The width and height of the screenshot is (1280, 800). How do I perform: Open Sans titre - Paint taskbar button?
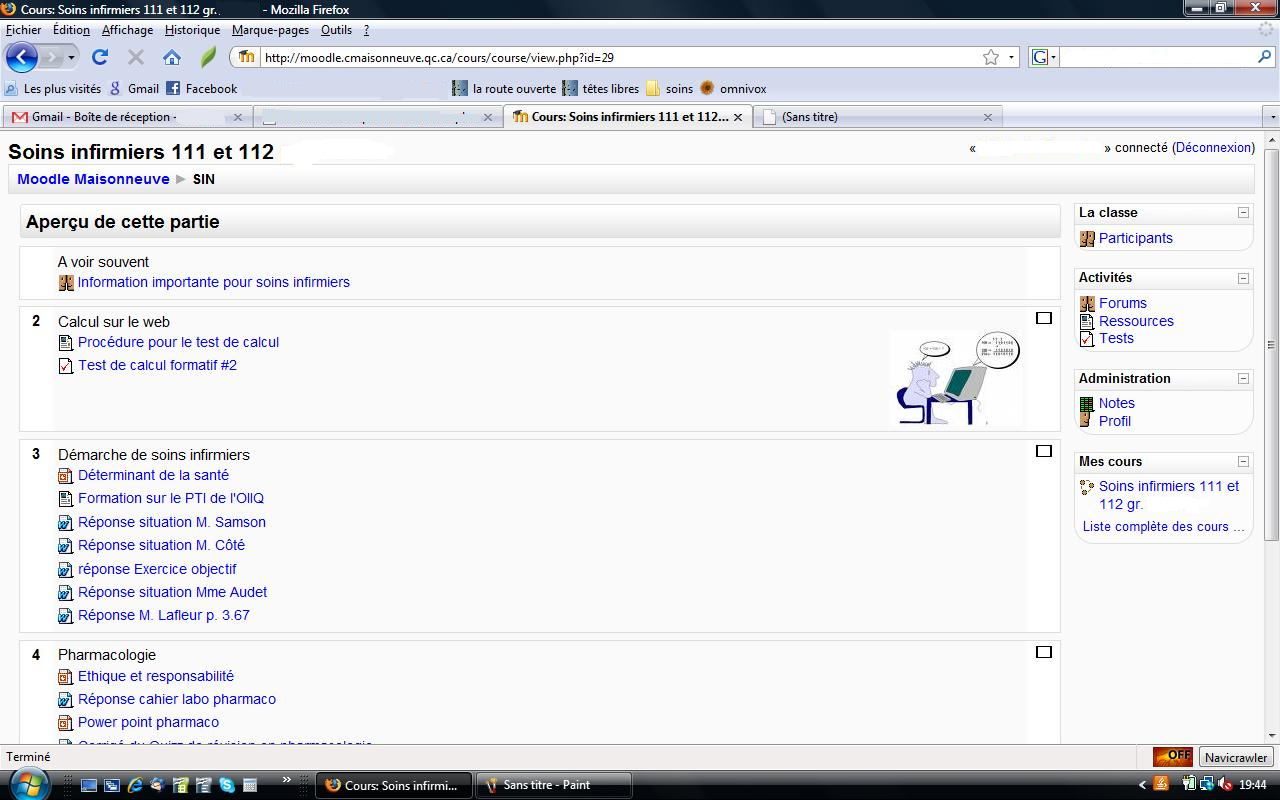coord(553,785)
